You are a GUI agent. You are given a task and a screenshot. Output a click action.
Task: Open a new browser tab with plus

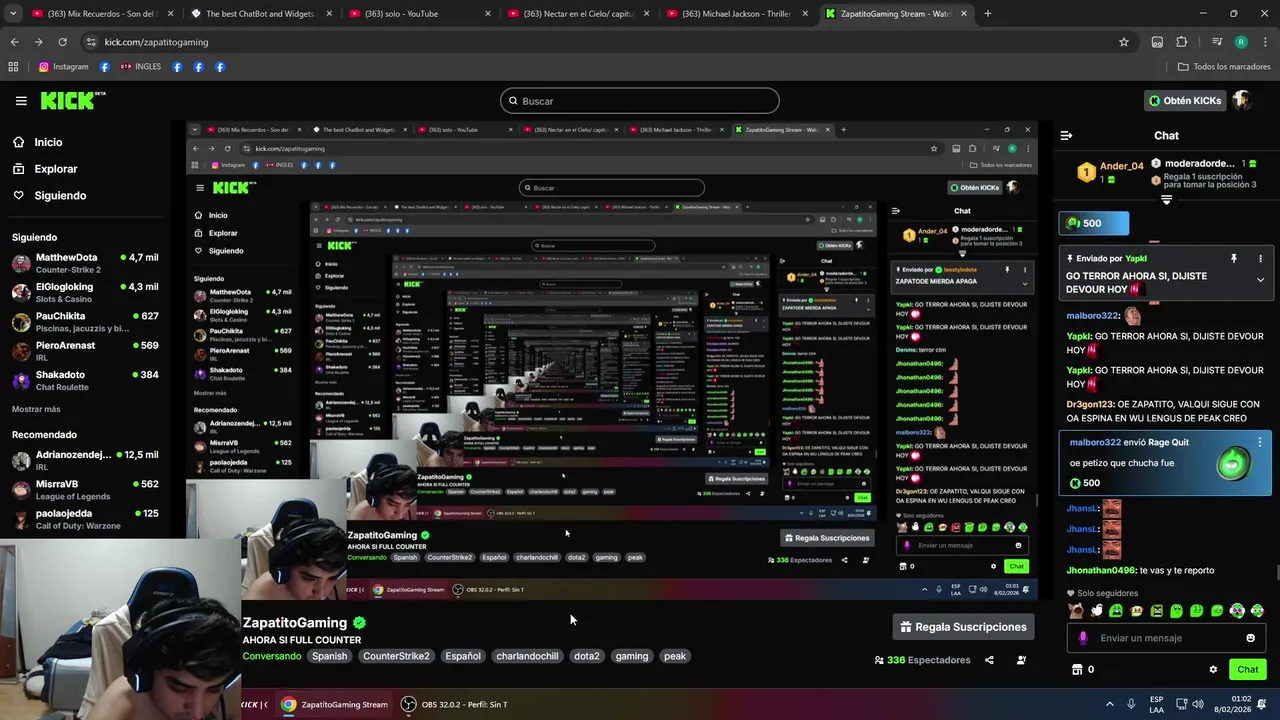coord(987,14)
